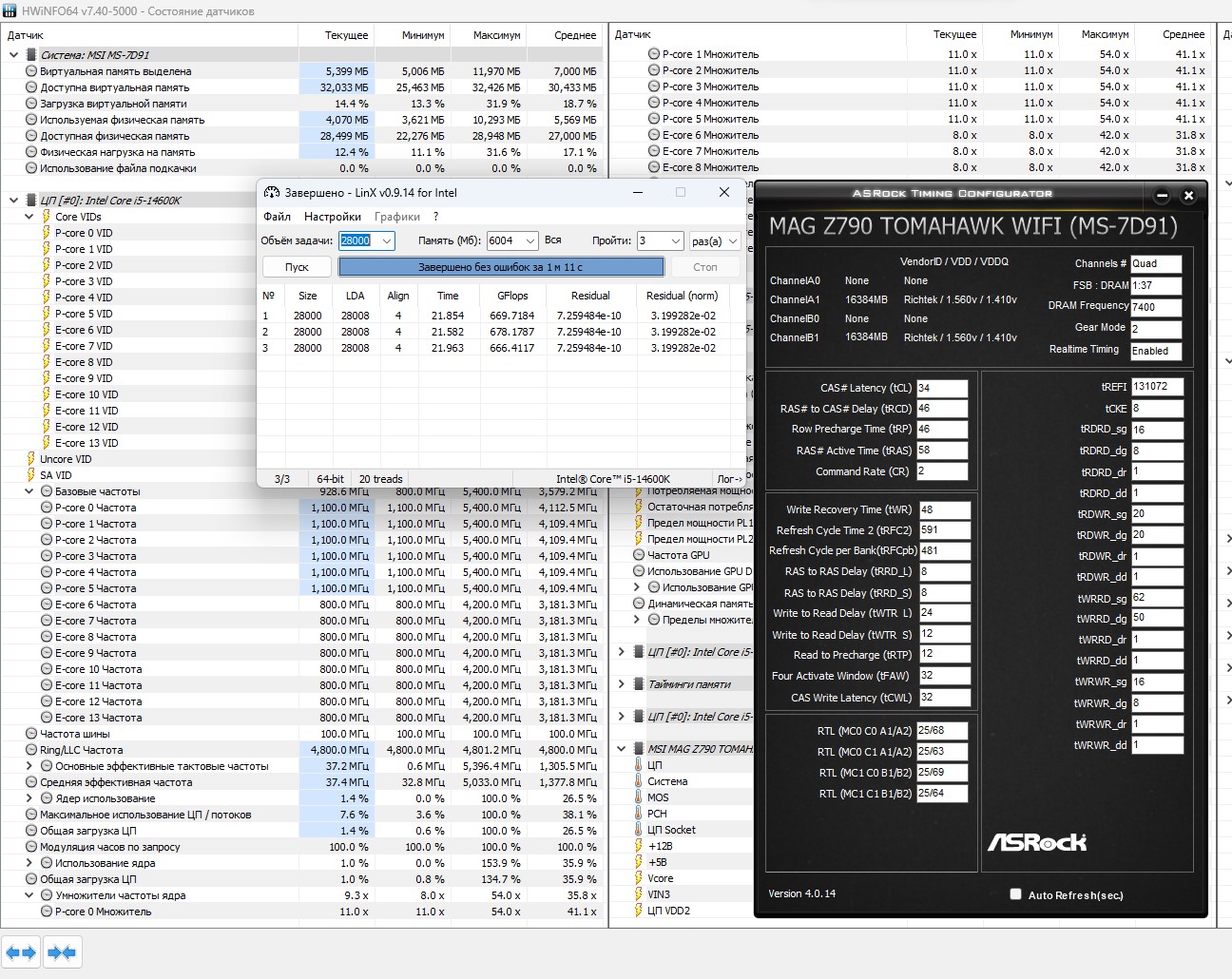Click the lightning icon beside +12В

coord(639,846)
